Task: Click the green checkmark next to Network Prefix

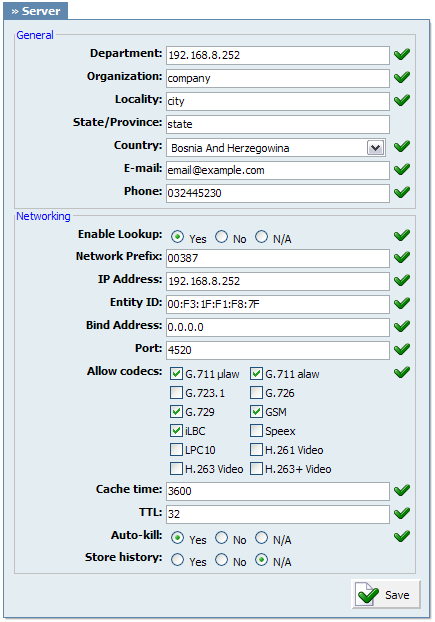Action: tap(402, 257)
